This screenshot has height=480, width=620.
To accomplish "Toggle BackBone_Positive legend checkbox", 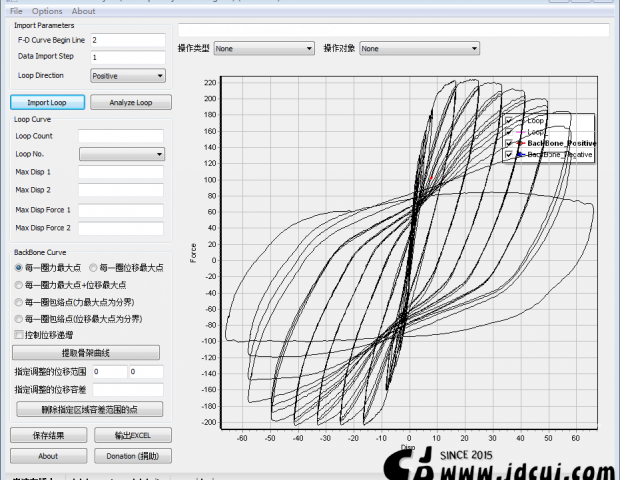I will pyautogui.click(x=510, y=143).
